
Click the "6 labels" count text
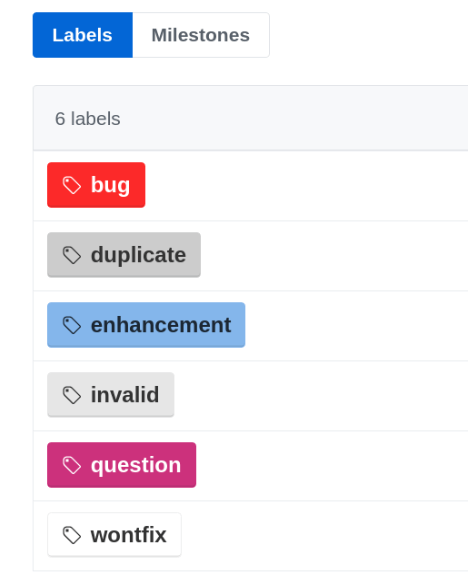tap(88, 119)
